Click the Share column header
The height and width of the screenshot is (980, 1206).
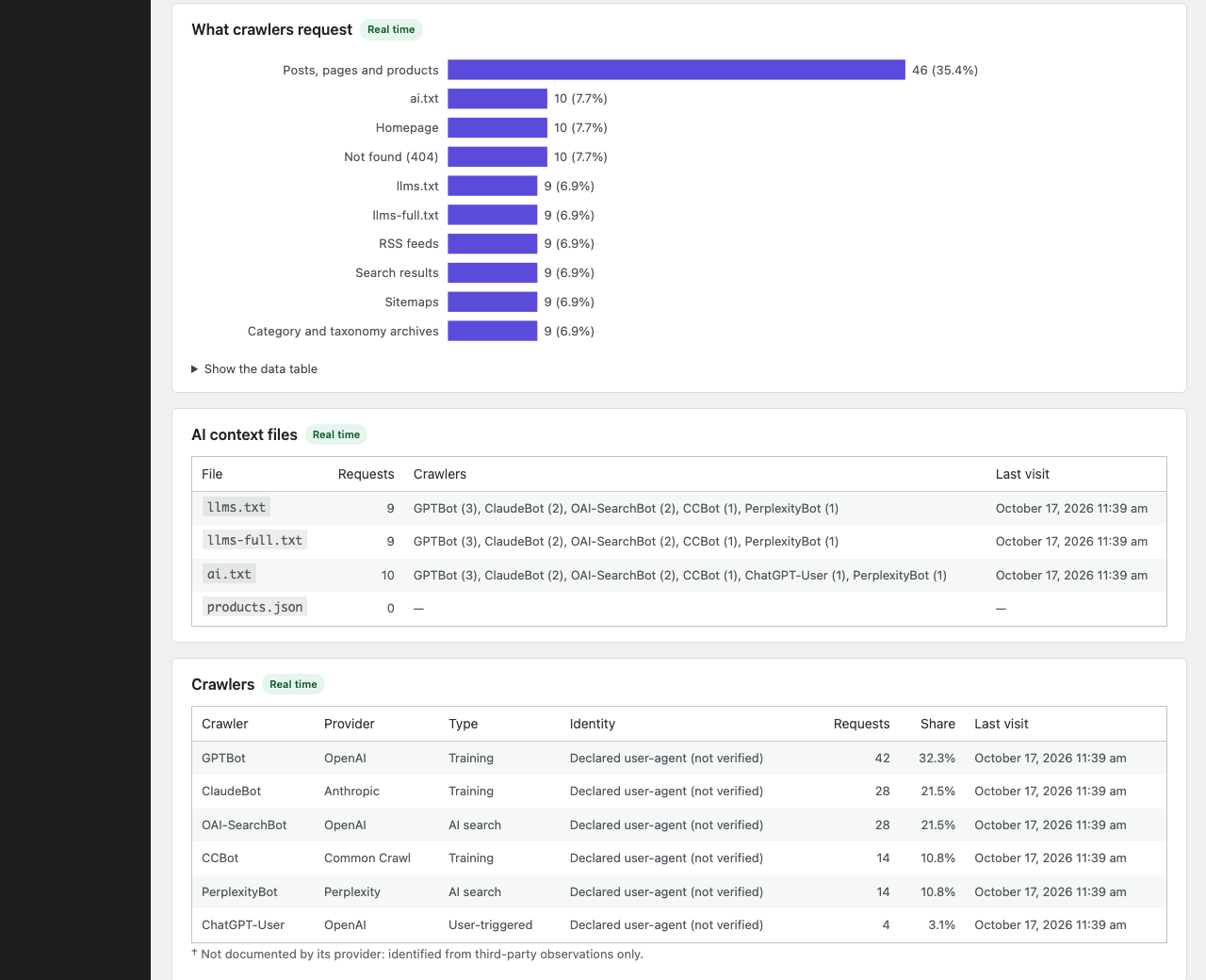click(x=937, y=724)
